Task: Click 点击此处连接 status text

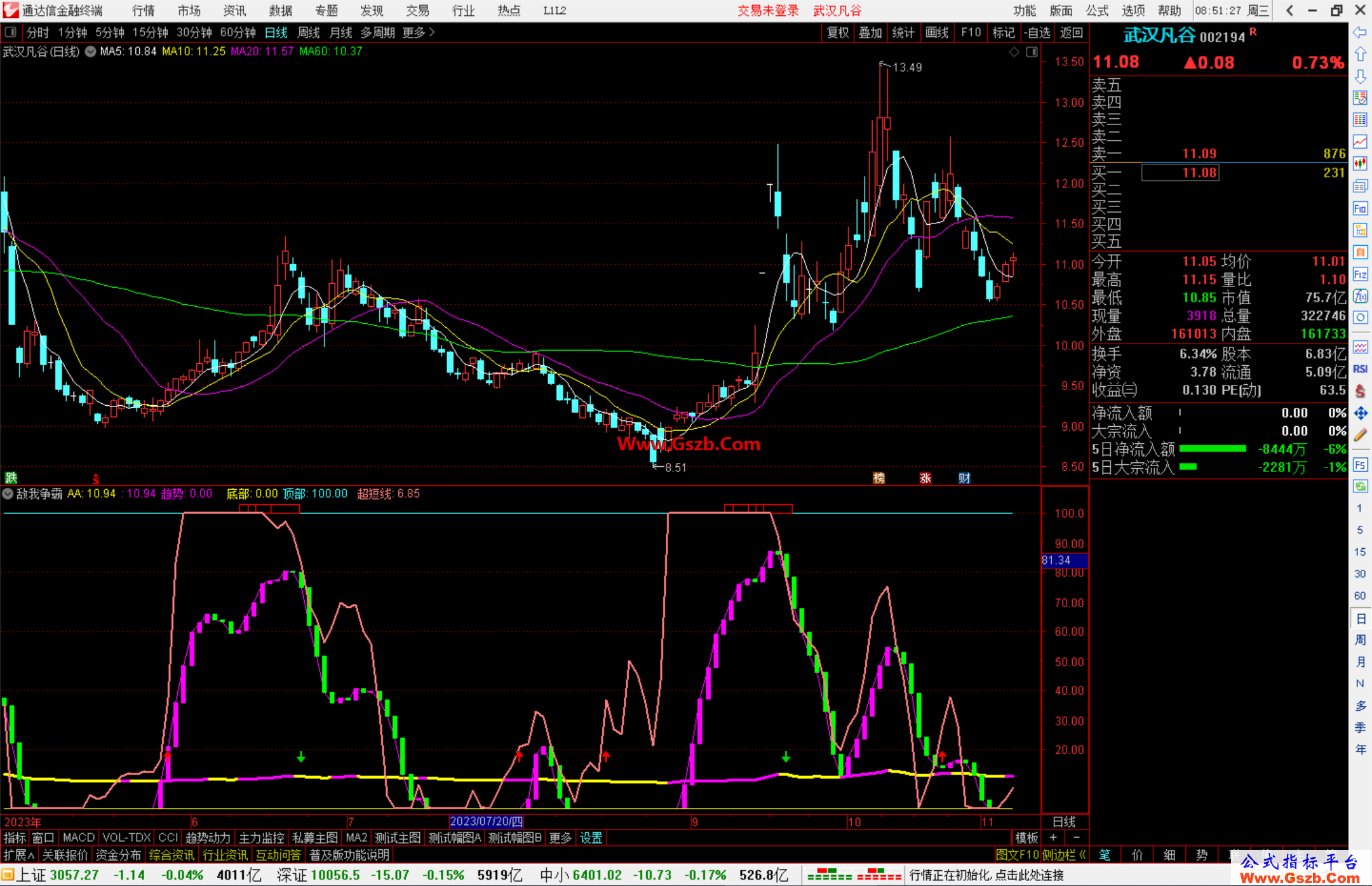Action: [x=1029, y=875]
